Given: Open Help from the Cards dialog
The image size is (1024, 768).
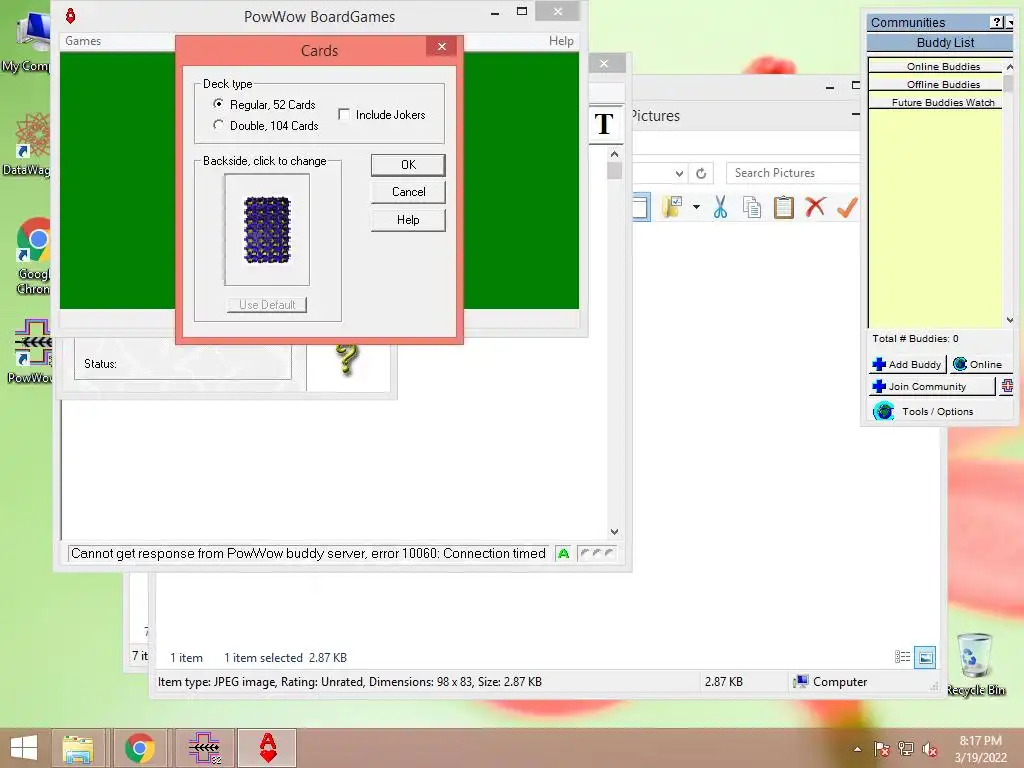Looking at the screenshot, I should point(408,220).
